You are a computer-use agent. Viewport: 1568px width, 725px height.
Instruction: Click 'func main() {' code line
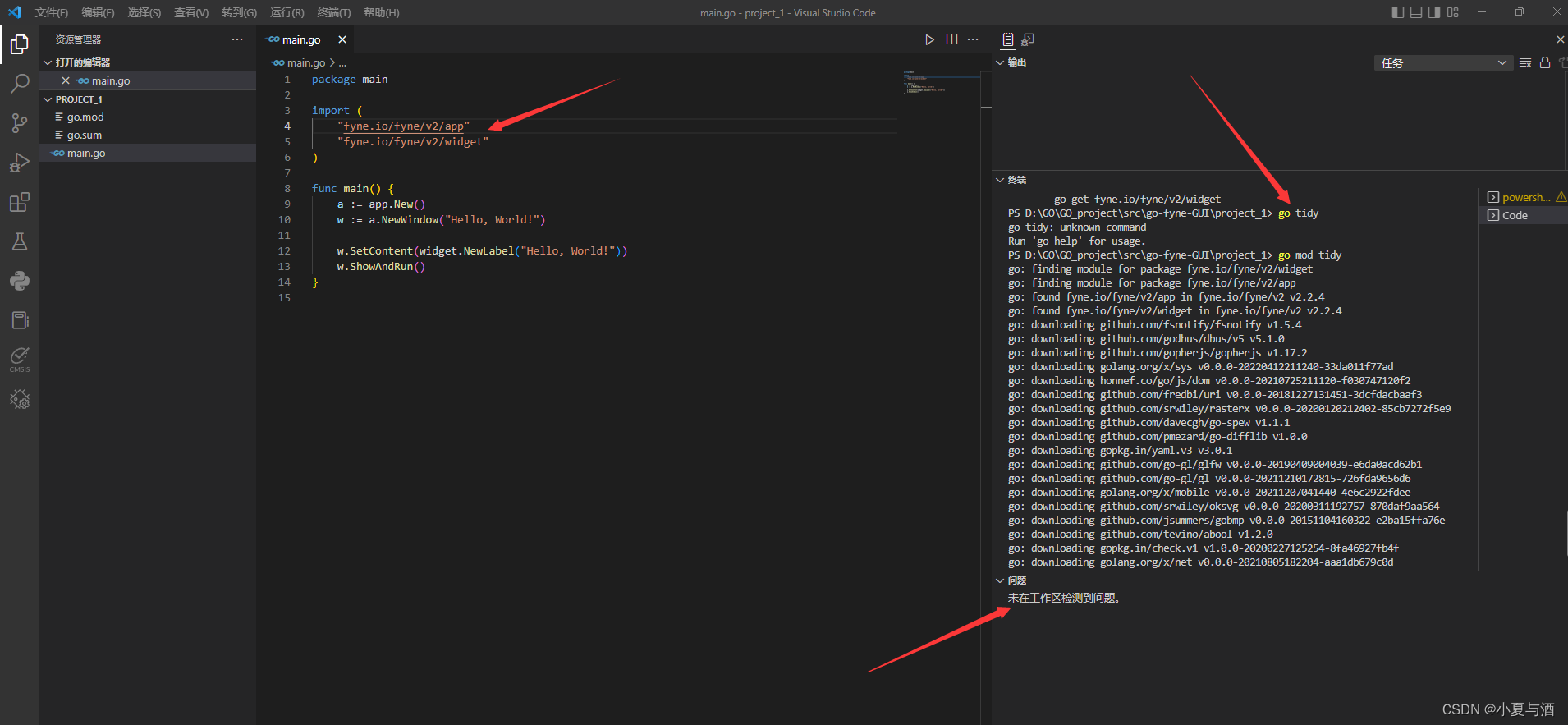(x=353, y=189)
